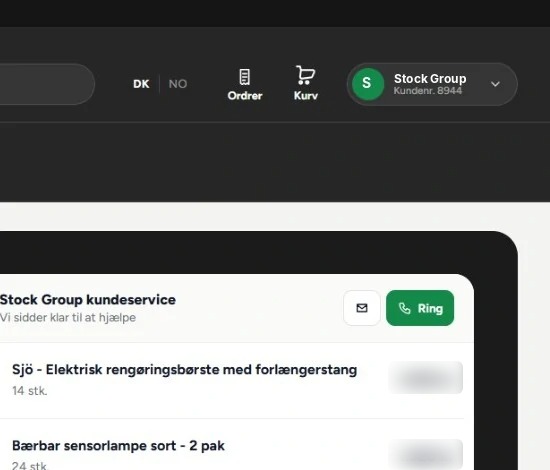Switch language to DK
This screenshot has height=470, width=550.
[x=141, y=84]
